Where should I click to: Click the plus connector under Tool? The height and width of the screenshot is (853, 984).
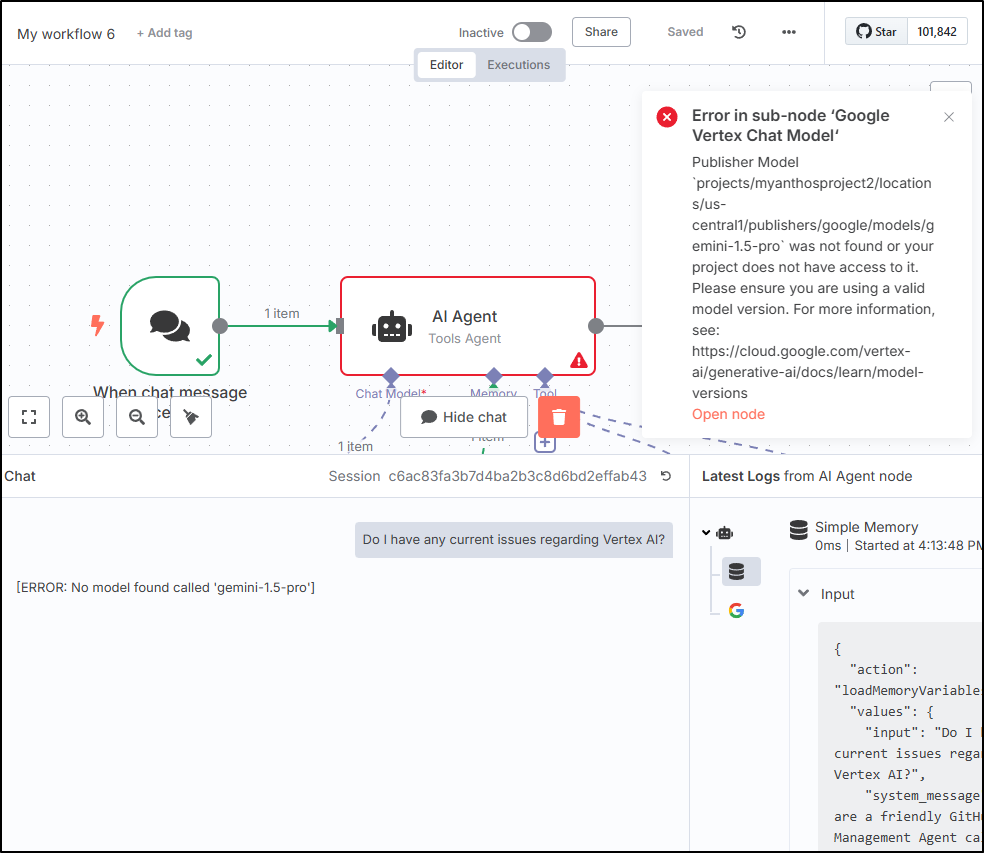coord(545,443)
